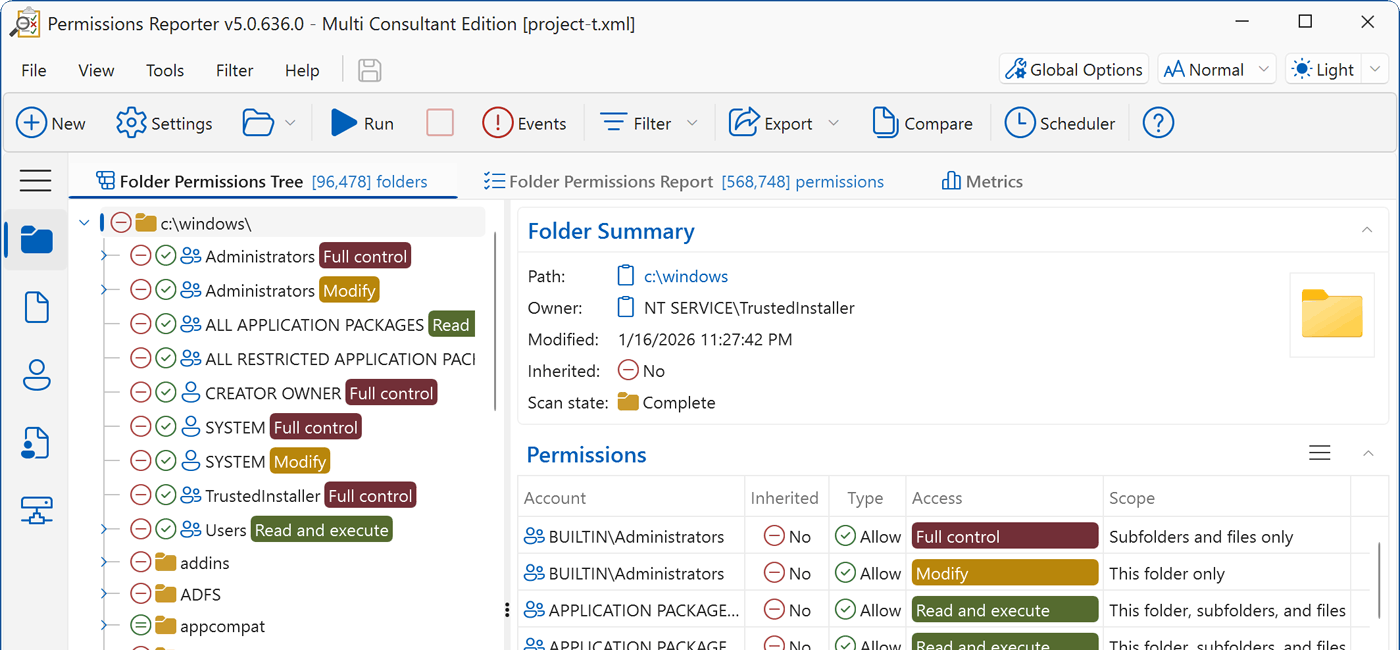Image resolution: width=1400 pixels, height=650 pixels.
Task: Expand the Users Read and execute node
Action: point(104,529)
